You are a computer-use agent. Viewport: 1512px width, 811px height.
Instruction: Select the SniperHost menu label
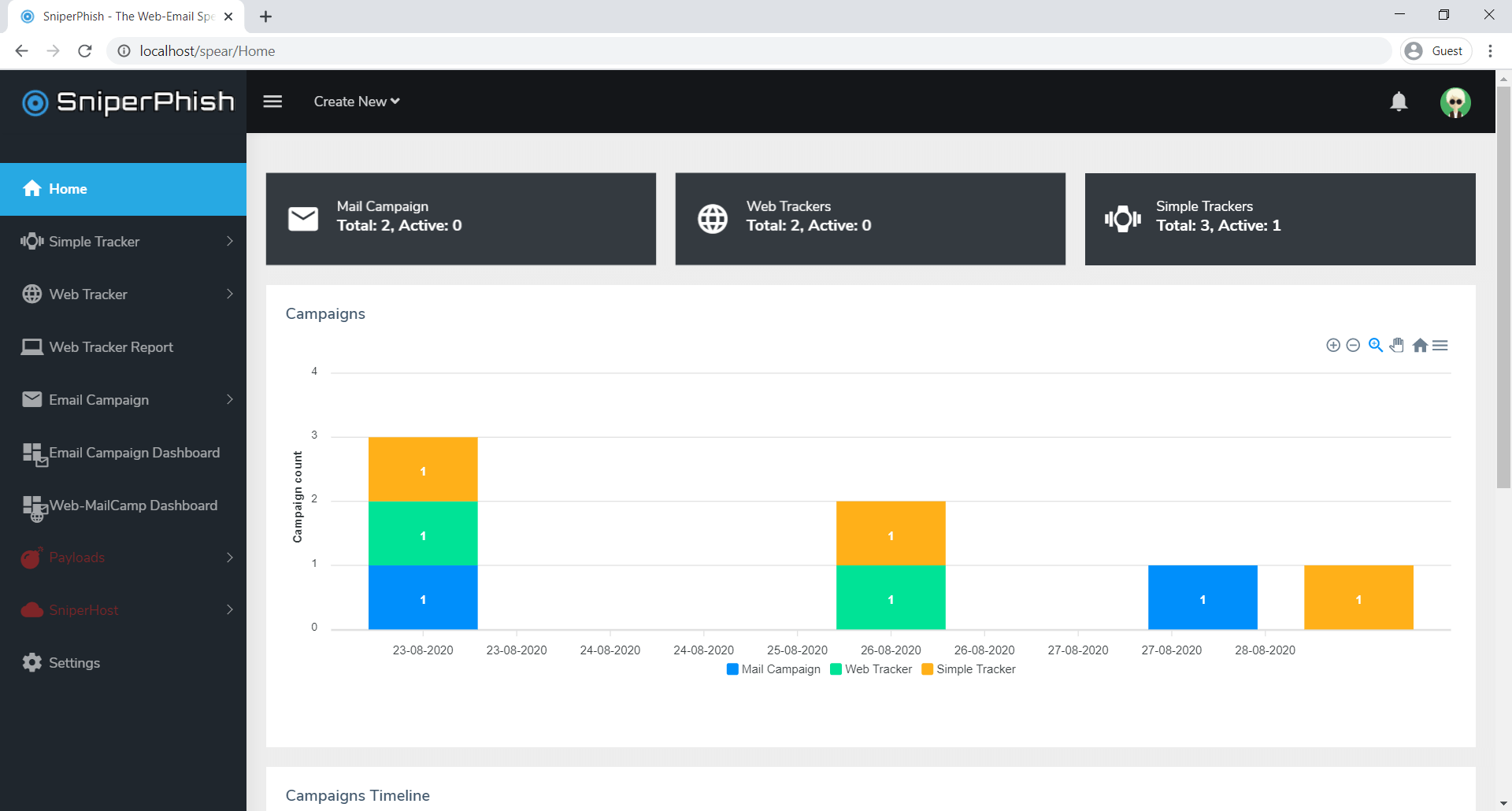(x=83, y=610)
